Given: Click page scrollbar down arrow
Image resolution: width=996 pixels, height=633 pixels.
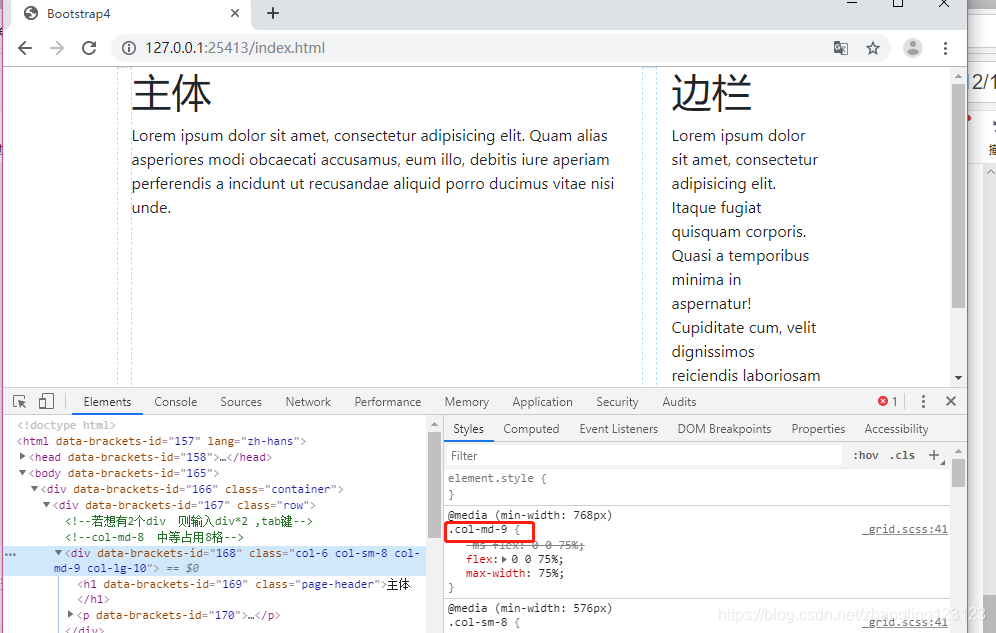Looking at the screenshot, I should [958, 378].
